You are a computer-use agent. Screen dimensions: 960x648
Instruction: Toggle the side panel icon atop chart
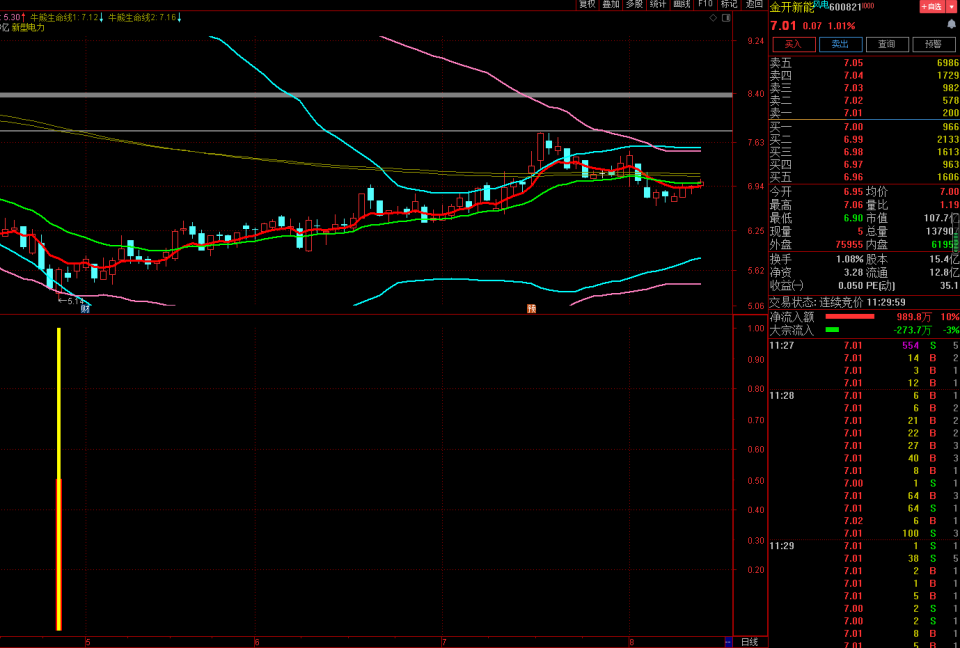point(726,18)
